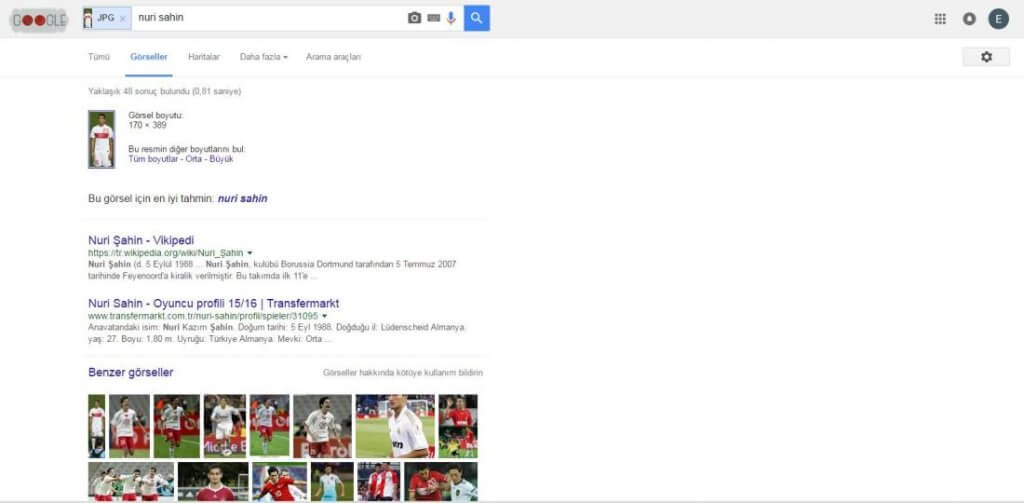Expand arrow beside Wikipedia result URL
The height and width of the screenshot is (503, 1024).
(250, 253)
